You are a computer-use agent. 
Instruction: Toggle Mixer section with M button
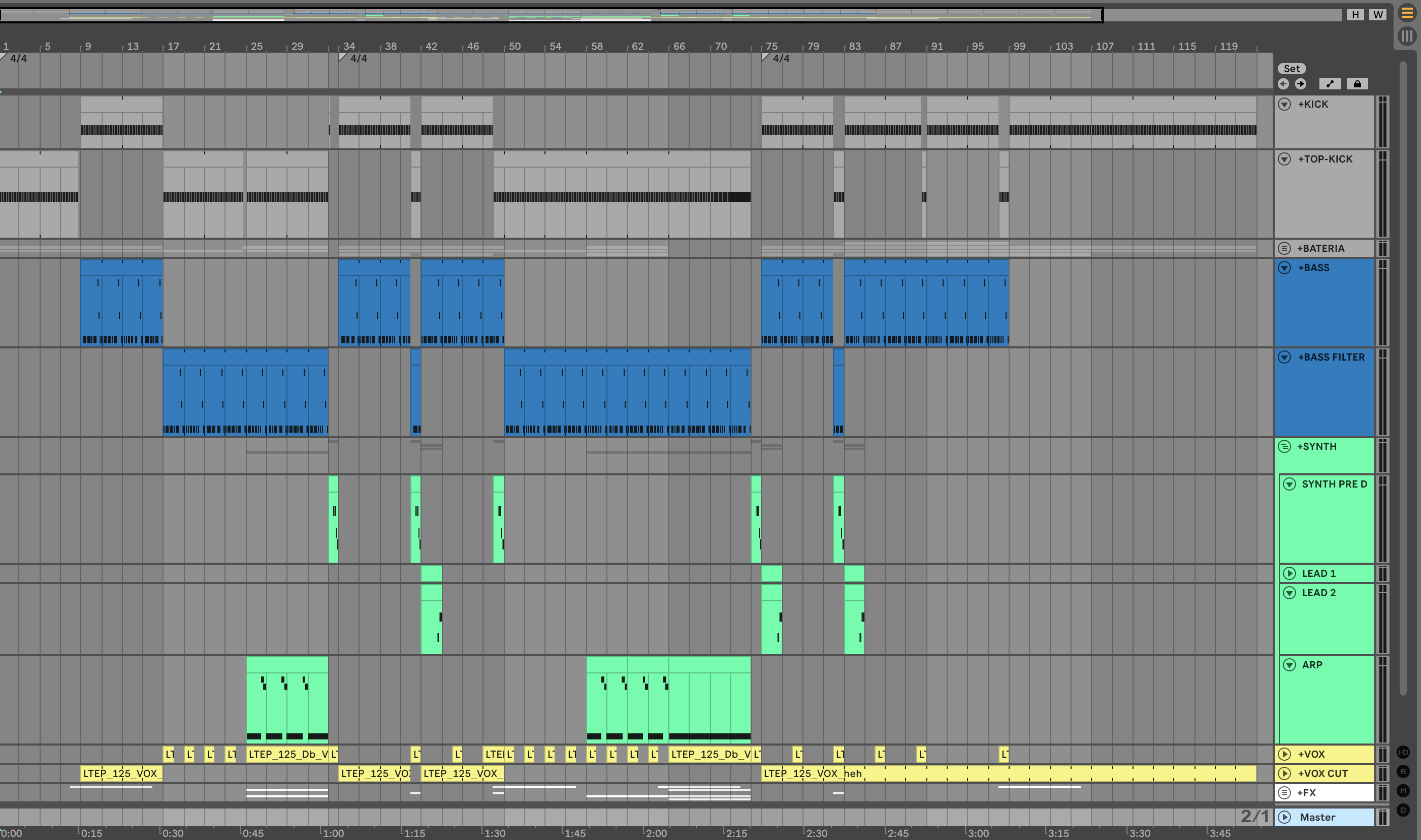click(1403, 791)
